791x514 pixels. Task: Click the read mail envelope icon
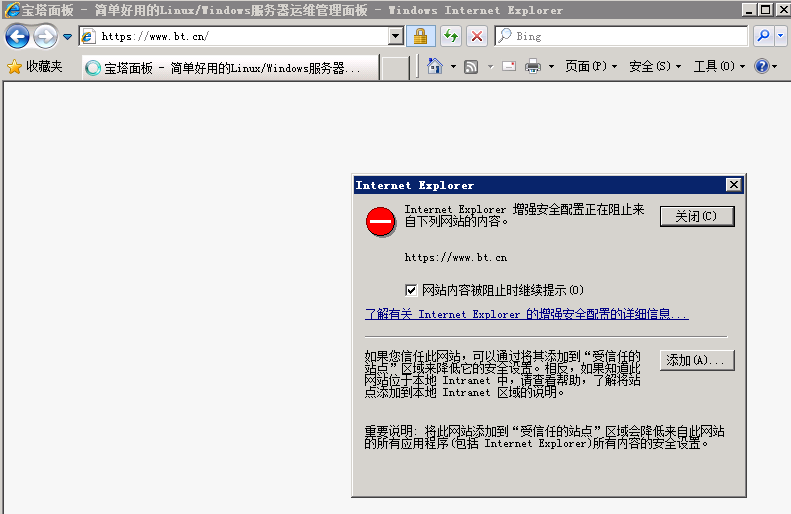coord(509,66)
